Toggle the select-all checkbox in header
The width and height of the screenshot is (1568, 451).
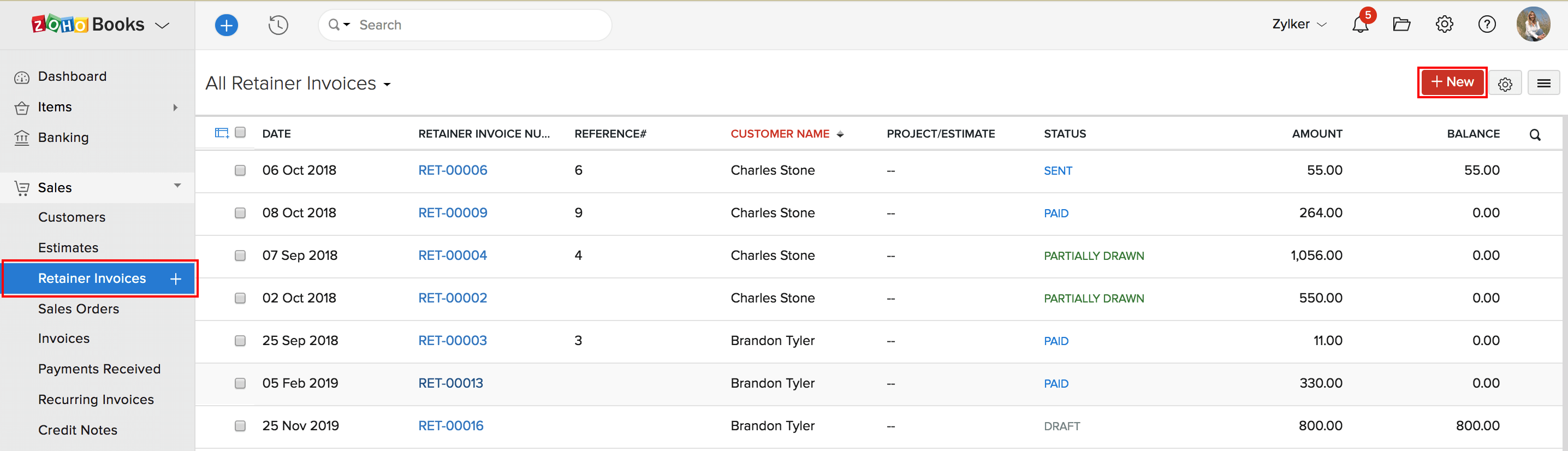pos(240,133)
